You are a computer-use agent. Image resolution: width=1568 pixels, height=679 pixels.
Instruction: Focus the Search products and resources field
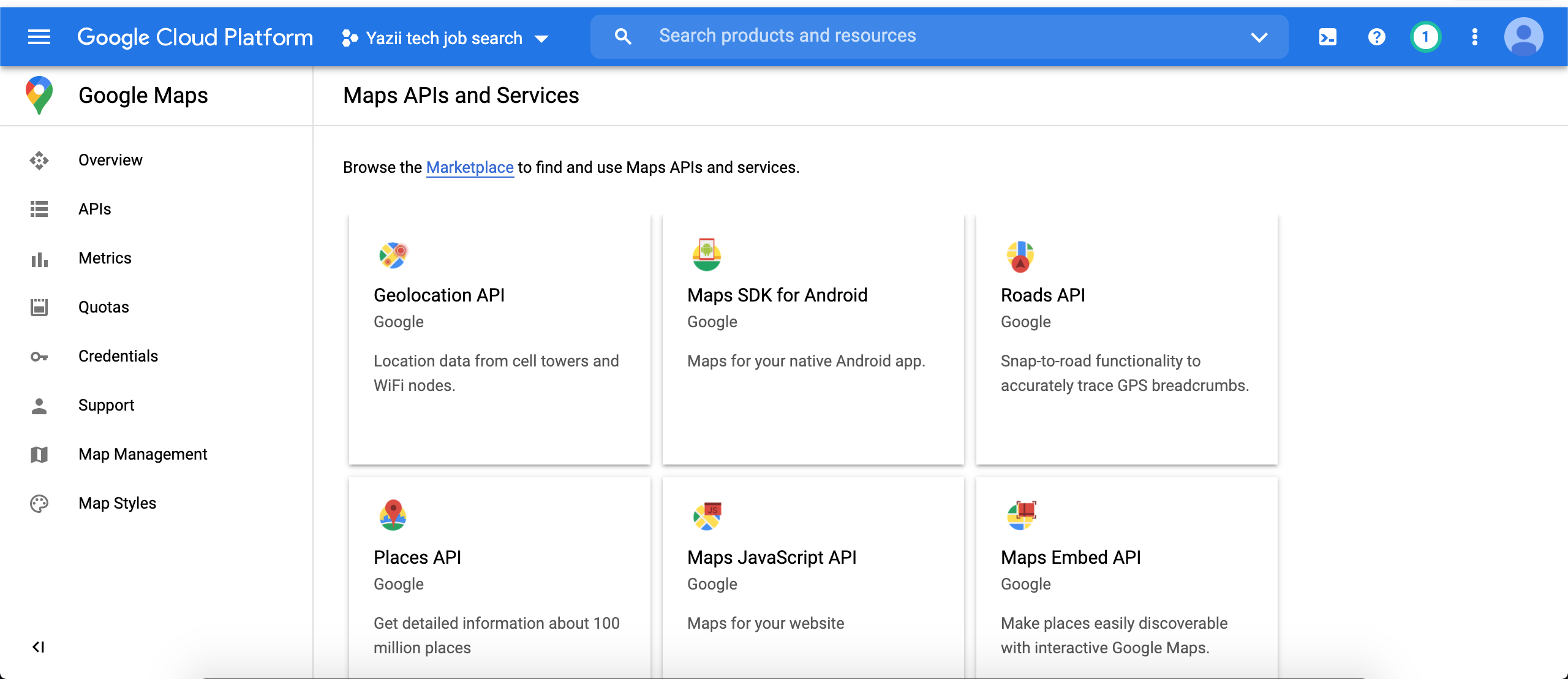(x=940, y=36)
